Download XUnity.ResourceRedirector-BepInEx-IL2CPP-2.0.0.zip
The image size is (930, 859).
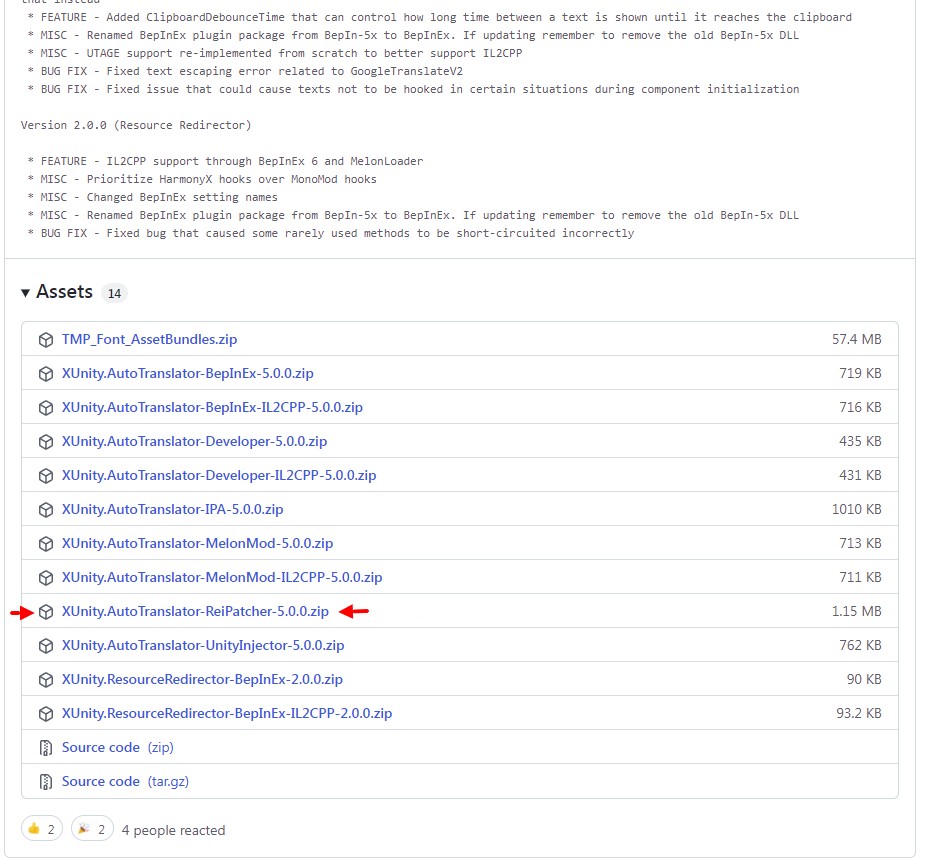(x=227, y=713)
